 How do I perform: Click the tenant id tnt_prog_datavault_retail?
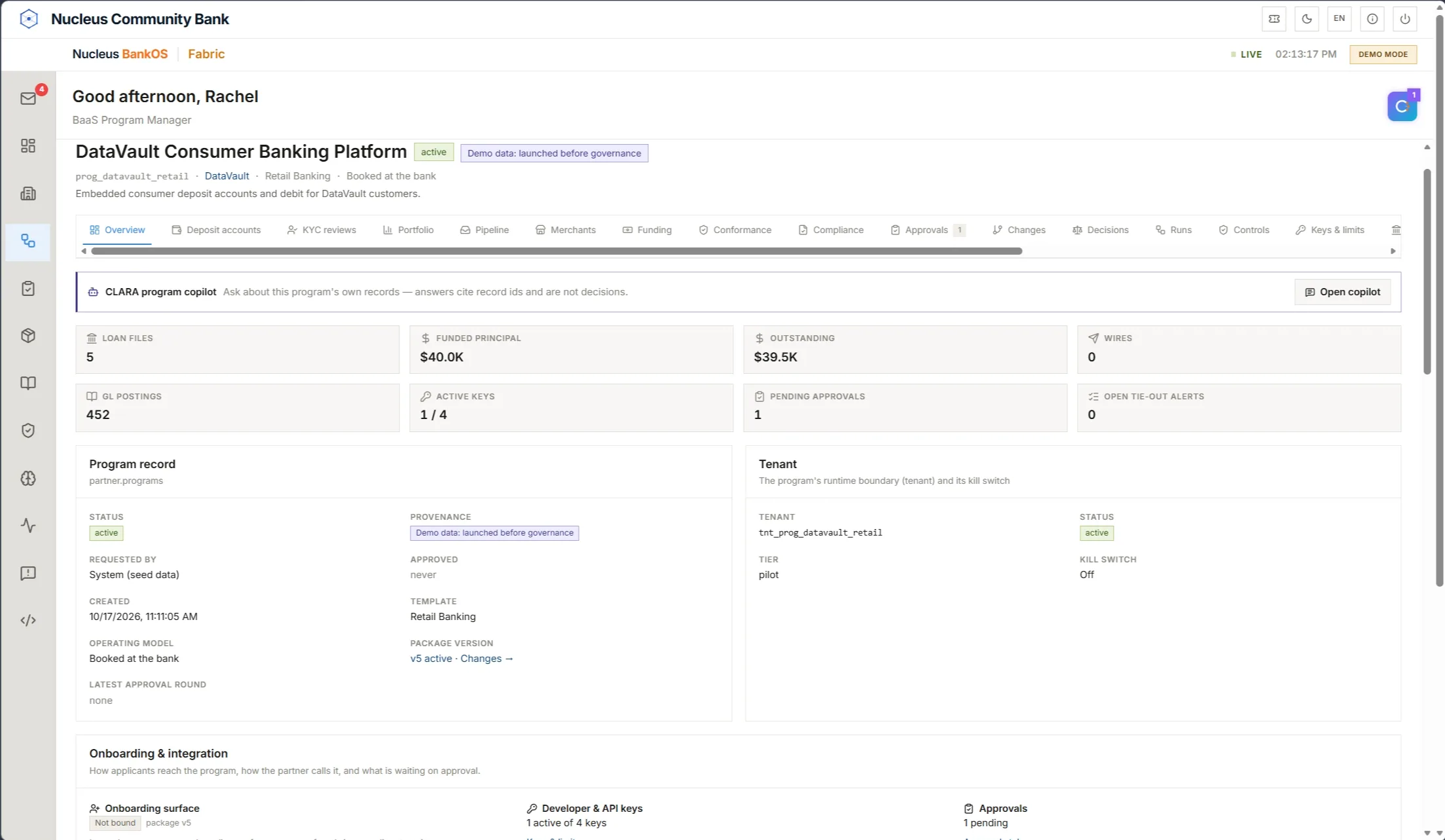click(x=820, y=533)
